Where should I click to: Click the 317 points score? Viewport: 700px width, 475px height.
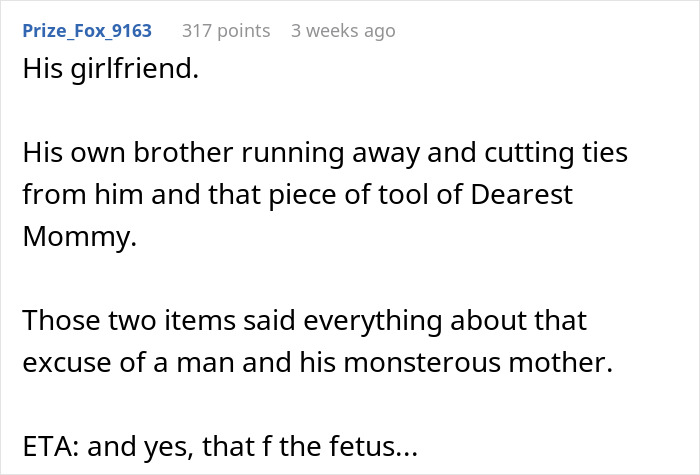[226, 31]
